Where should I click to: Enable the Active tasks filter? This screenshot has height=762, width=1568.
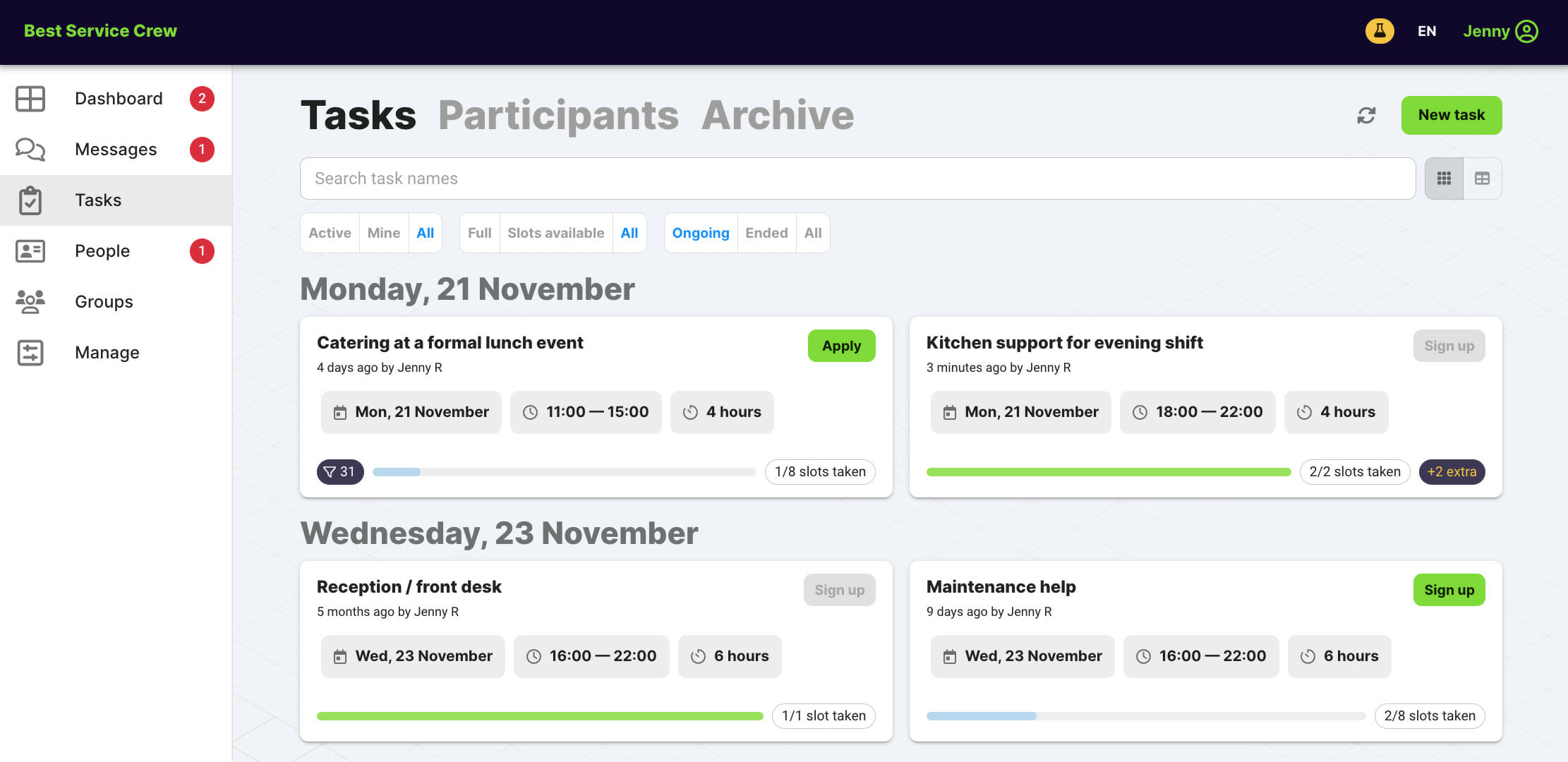[329, 232]
